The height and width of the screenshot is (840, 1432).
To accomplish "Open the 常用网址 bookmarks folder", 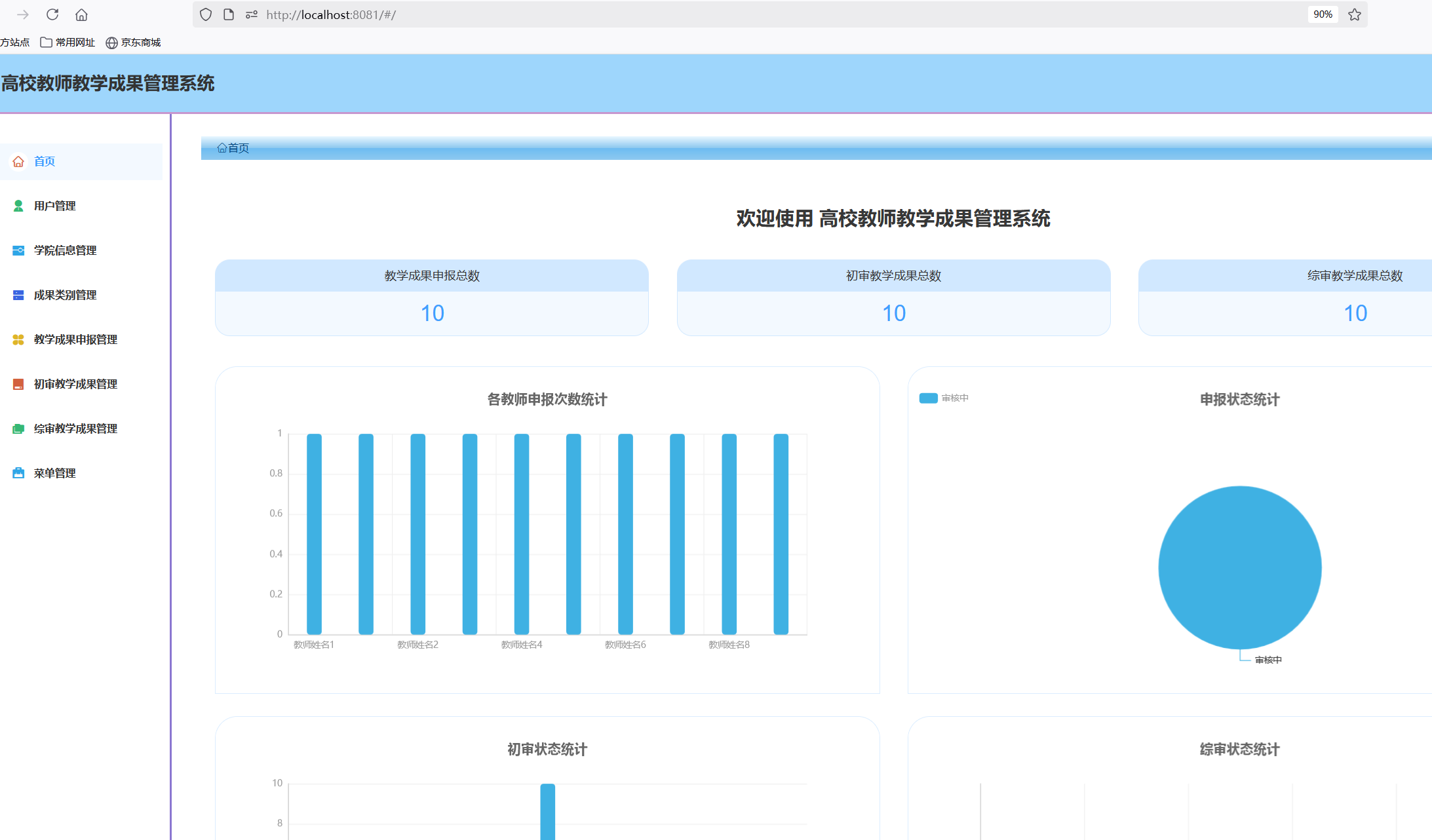I will [68, 43].
